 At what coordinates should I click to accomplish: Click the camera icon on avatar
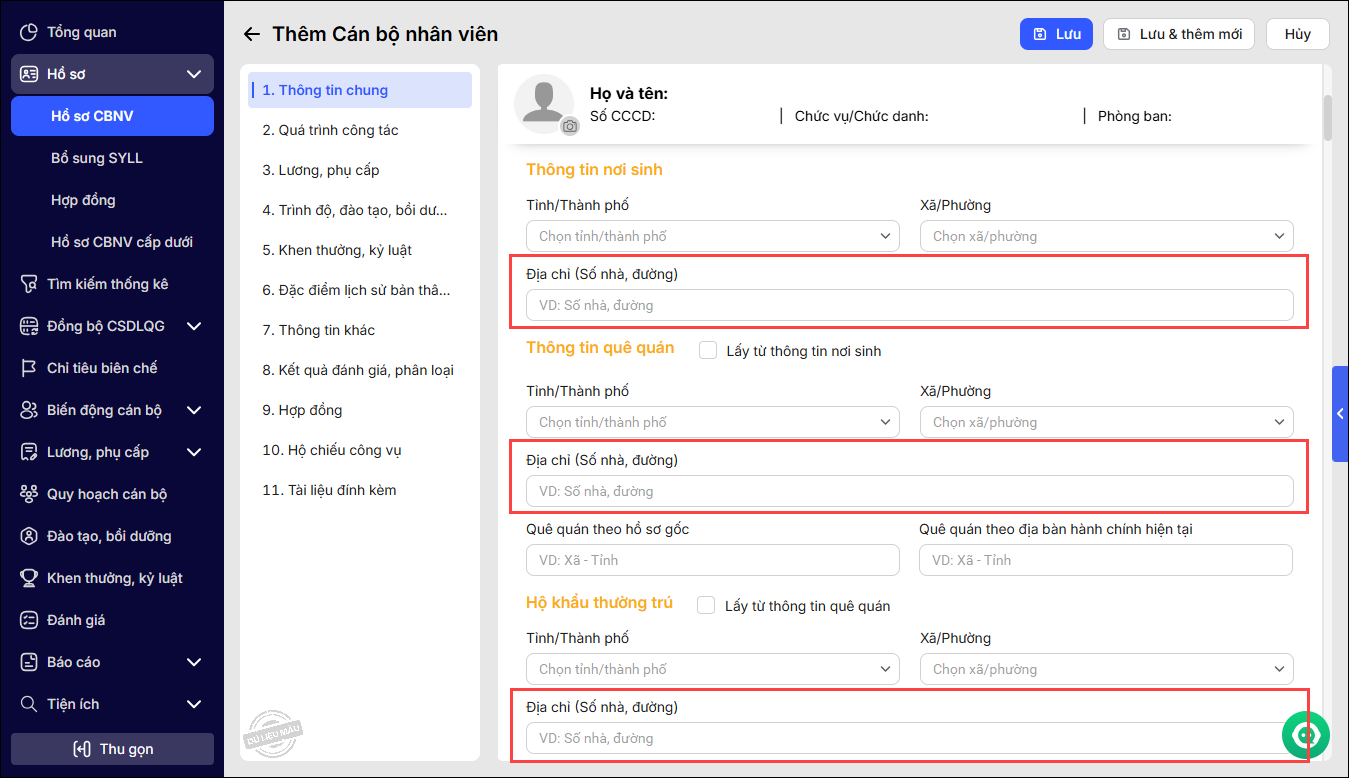pyautogui.click(x=569, y=126)
